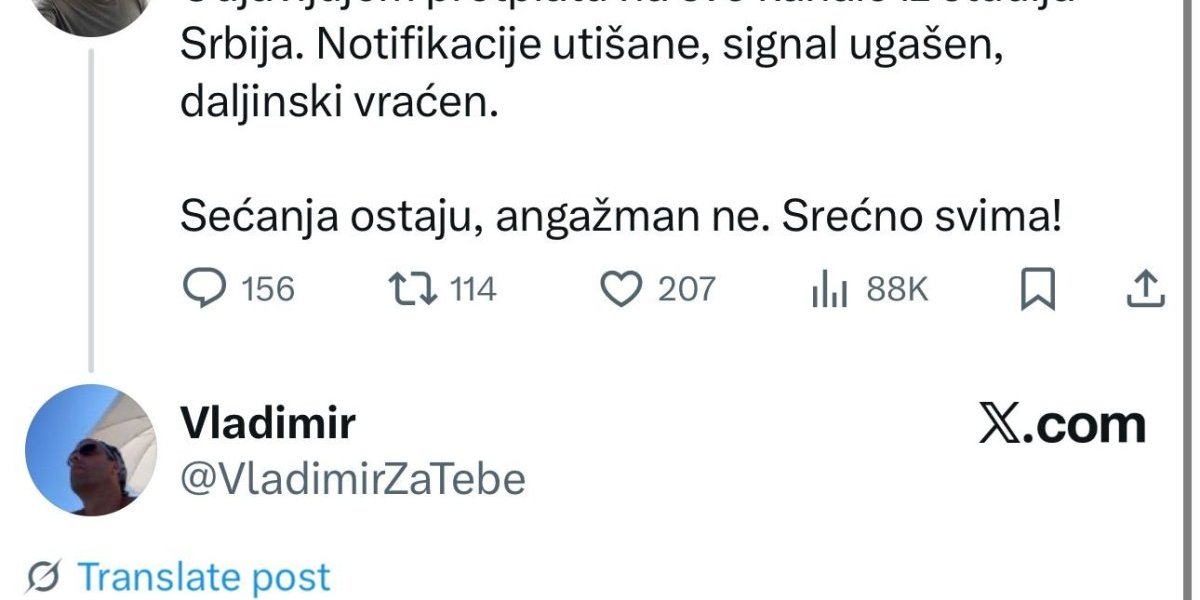Click the 88K views count
This screenshot has height=600, width=1200.
[x=897, y=290]
